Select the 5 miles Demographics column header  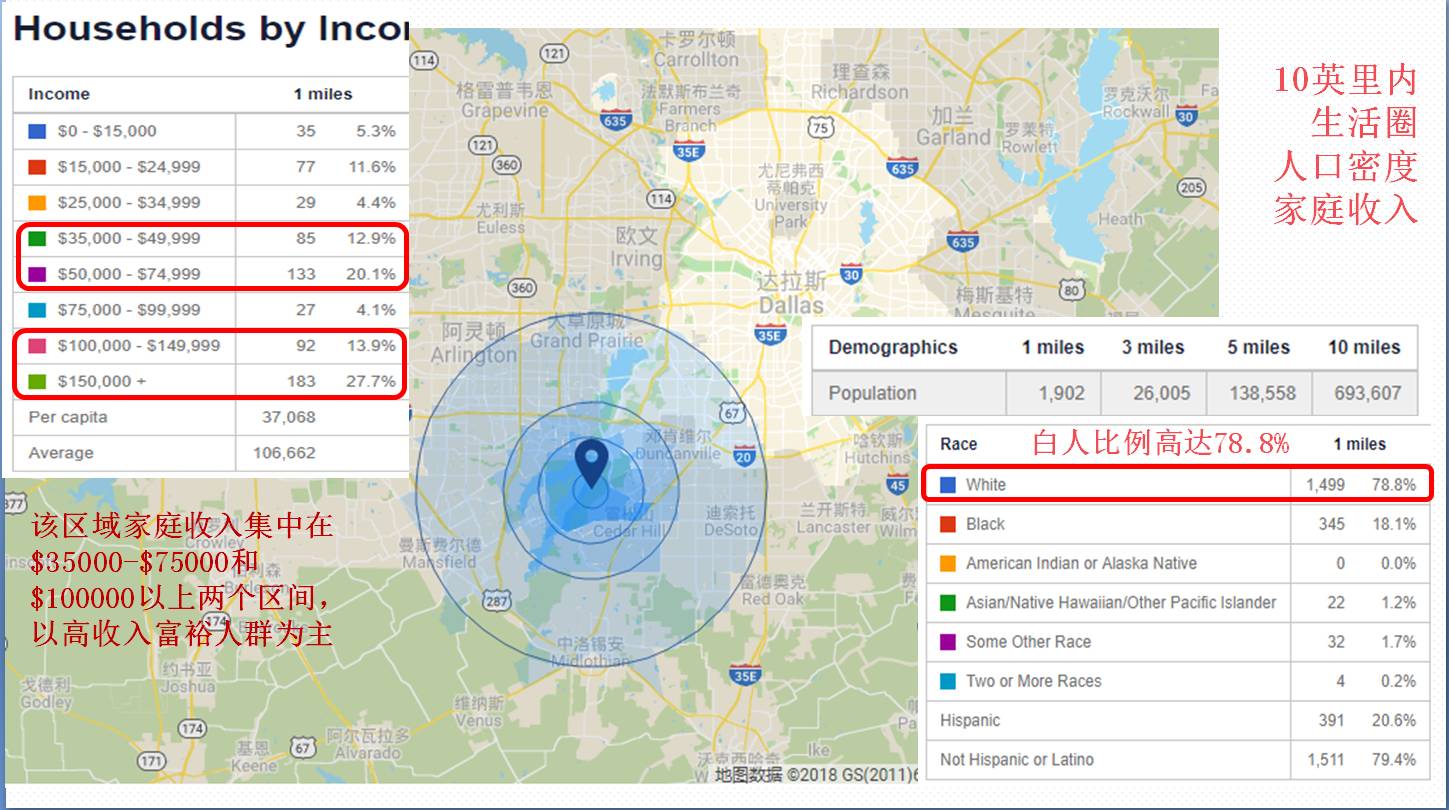1258,348
